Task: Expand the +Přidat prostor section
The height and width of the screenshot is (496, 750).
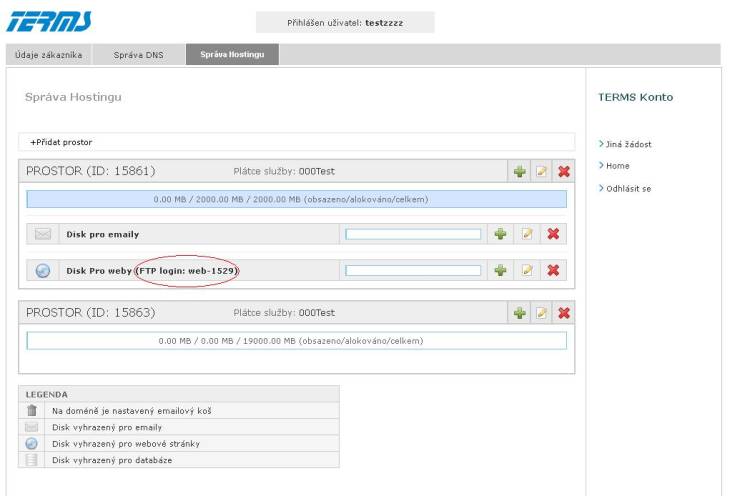Action: tap(61, 142)
